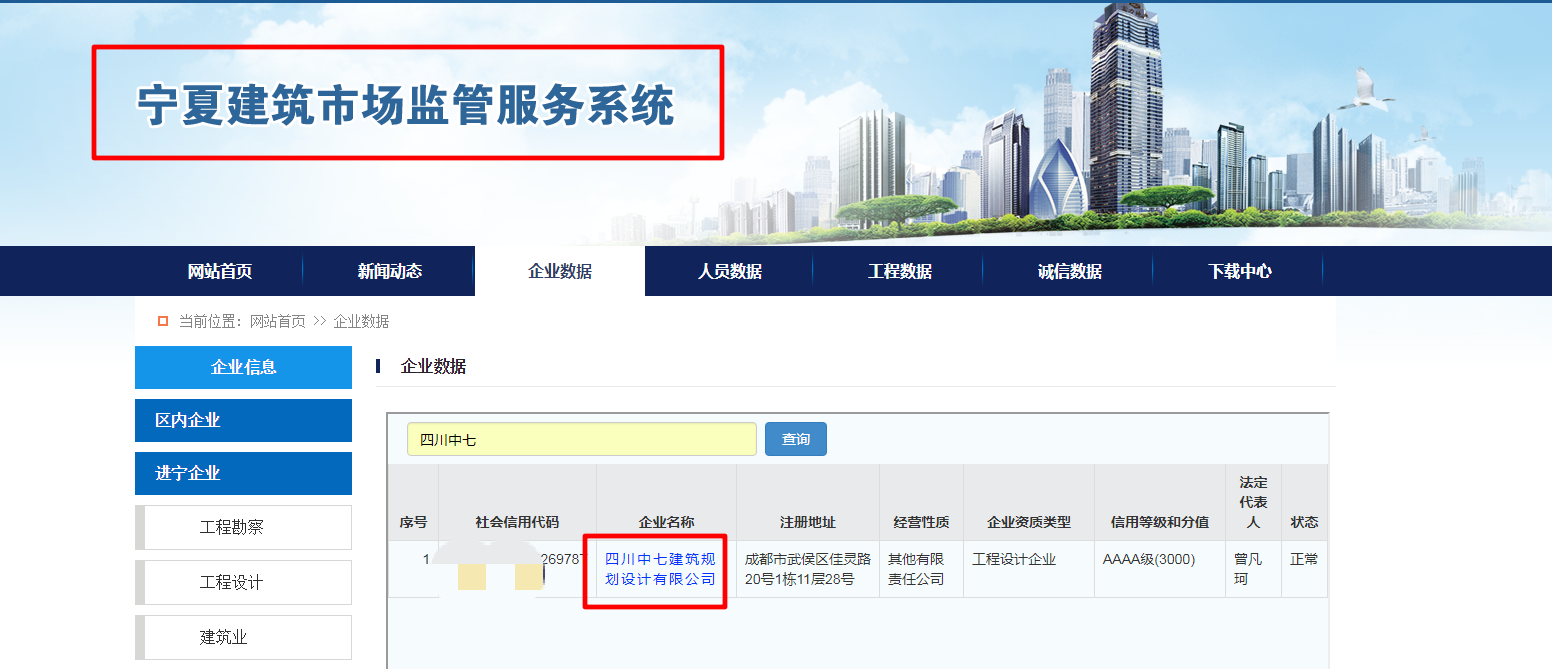The width and height of the screenshot is (1552, 669).
Task: Click the orange square breadcrumb location icon
Action: [163, 321]
